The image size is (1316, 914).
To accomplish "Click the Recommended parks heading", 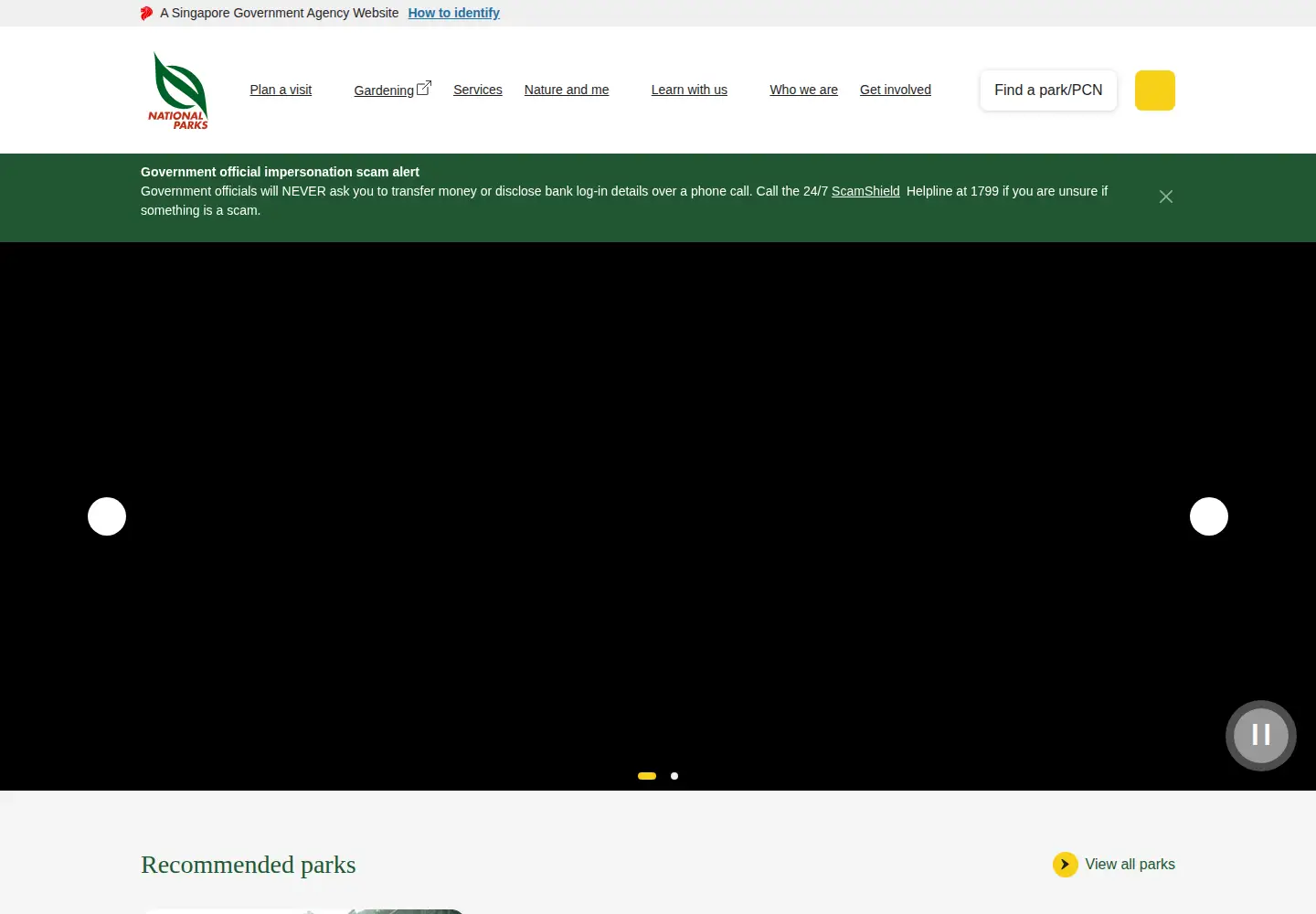I will pyautogui.click(x=249, y=865).
